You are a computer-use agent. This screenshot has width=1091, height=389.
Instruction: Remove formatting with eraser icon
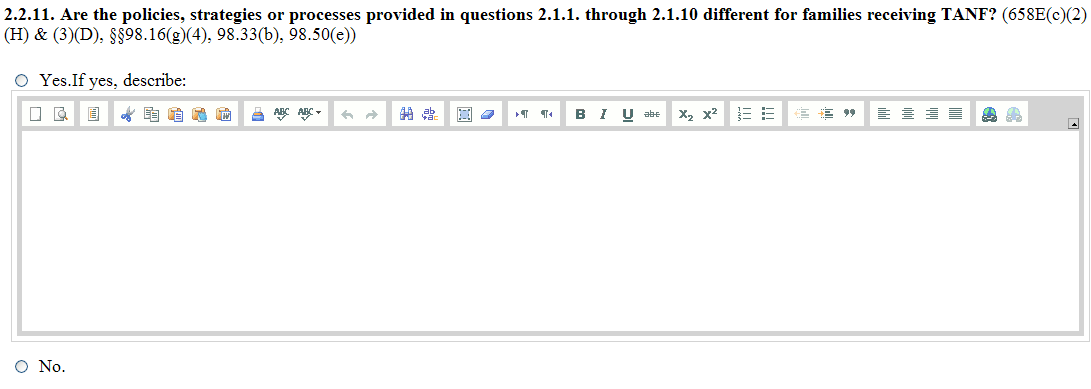487,114
